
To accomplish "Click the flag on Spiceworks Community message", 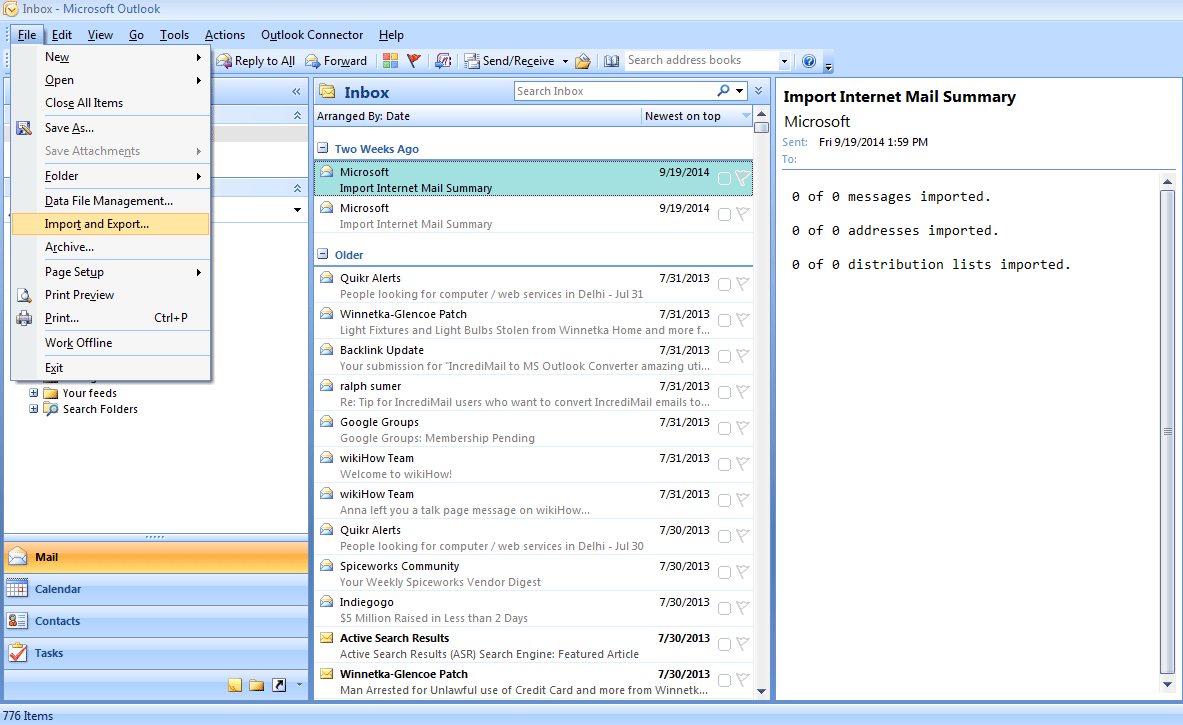I will pyautogui.click(x=742, y=572).
